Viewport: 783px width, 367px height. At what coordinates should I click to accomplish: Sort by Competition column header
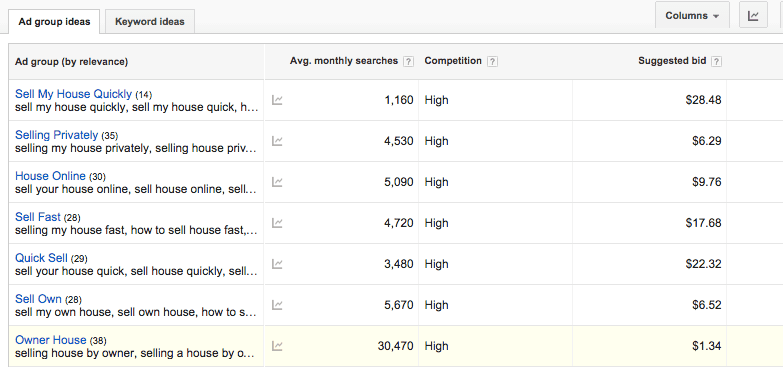tap(453, 61)
